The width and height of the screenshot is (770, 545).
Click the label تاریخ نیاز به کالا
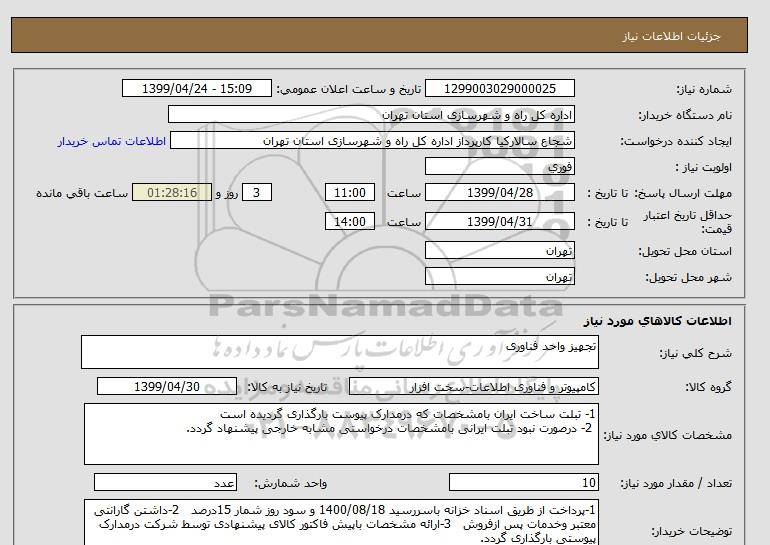coord(286,387)
